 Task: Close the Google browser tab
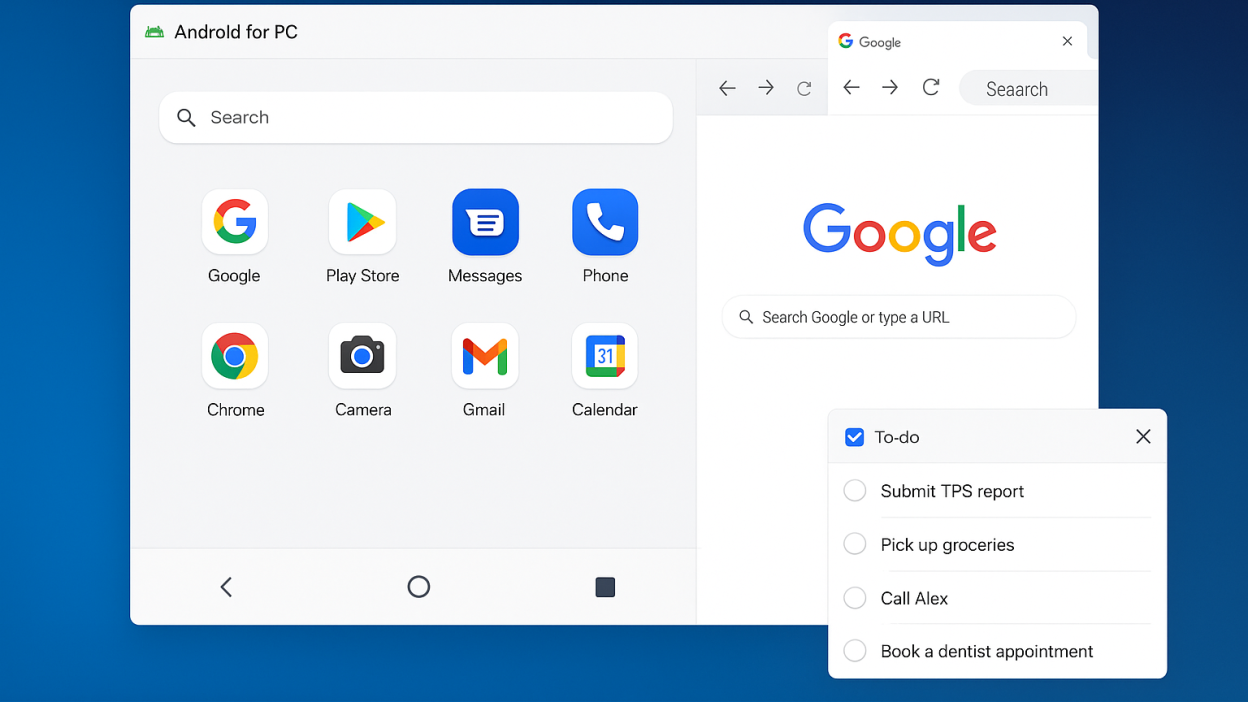point(1067,41)
